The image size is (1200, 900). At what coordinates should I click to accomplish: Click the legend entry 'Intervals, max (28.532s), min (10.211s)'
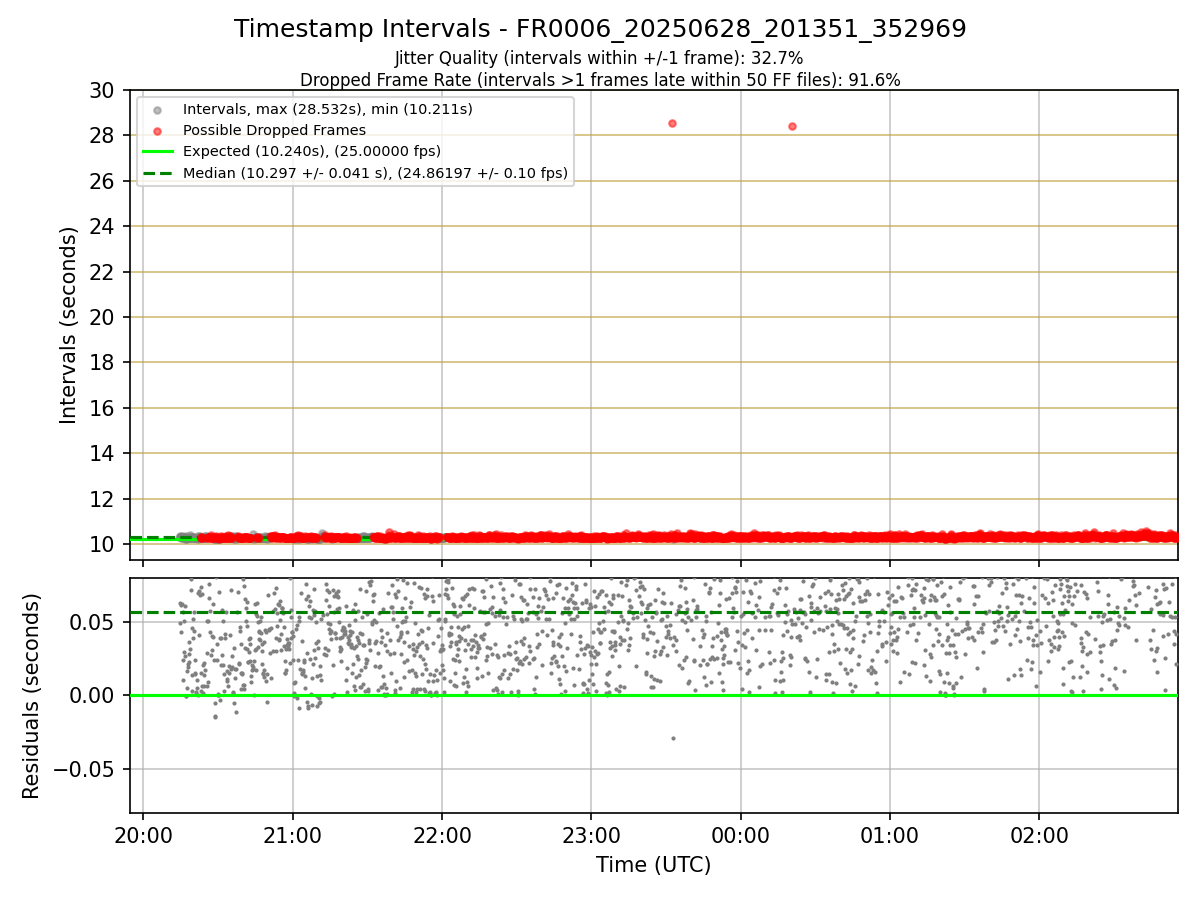point(328,108)
